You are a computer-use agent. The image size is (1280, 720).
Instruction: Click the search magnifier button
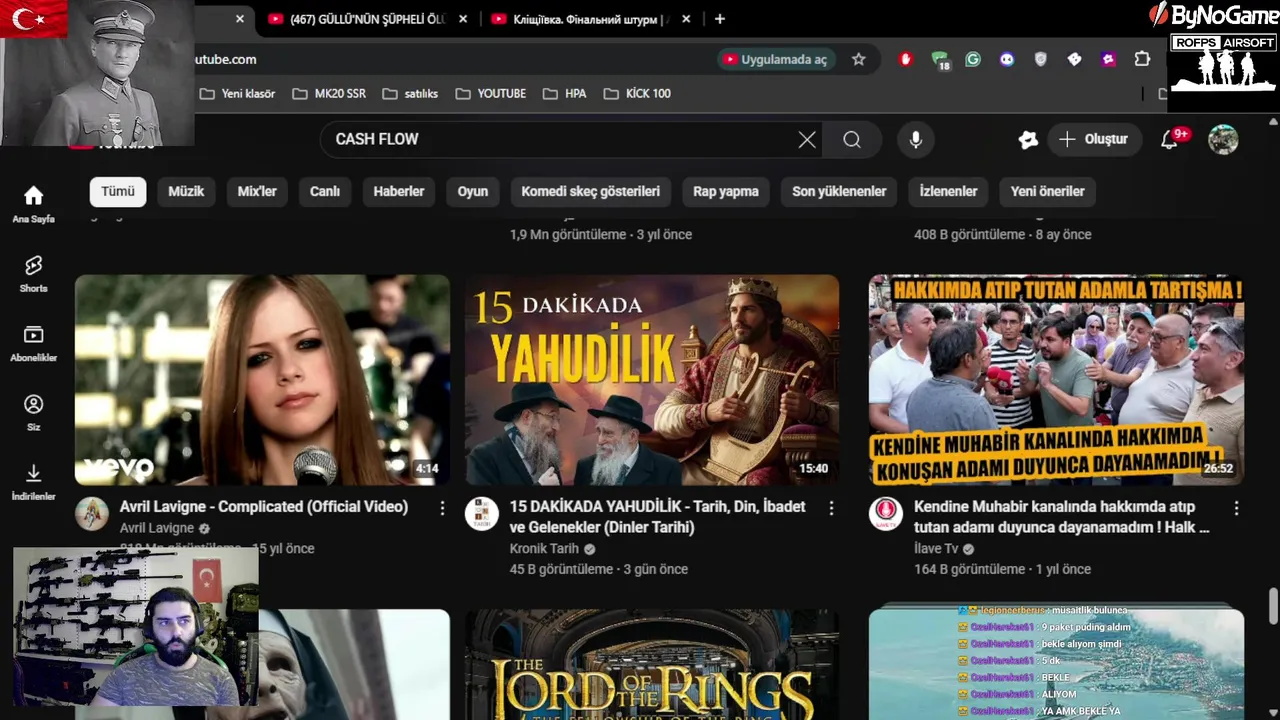pyautogui.click(x=852, y=140)
